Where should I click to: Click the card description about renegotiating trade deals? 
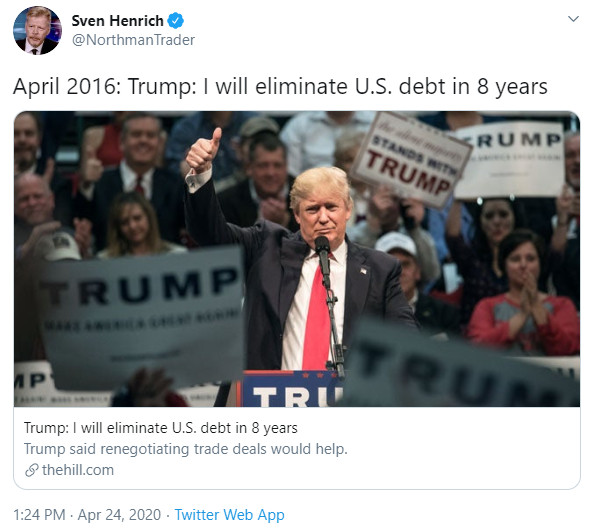[x=185, y=449]
